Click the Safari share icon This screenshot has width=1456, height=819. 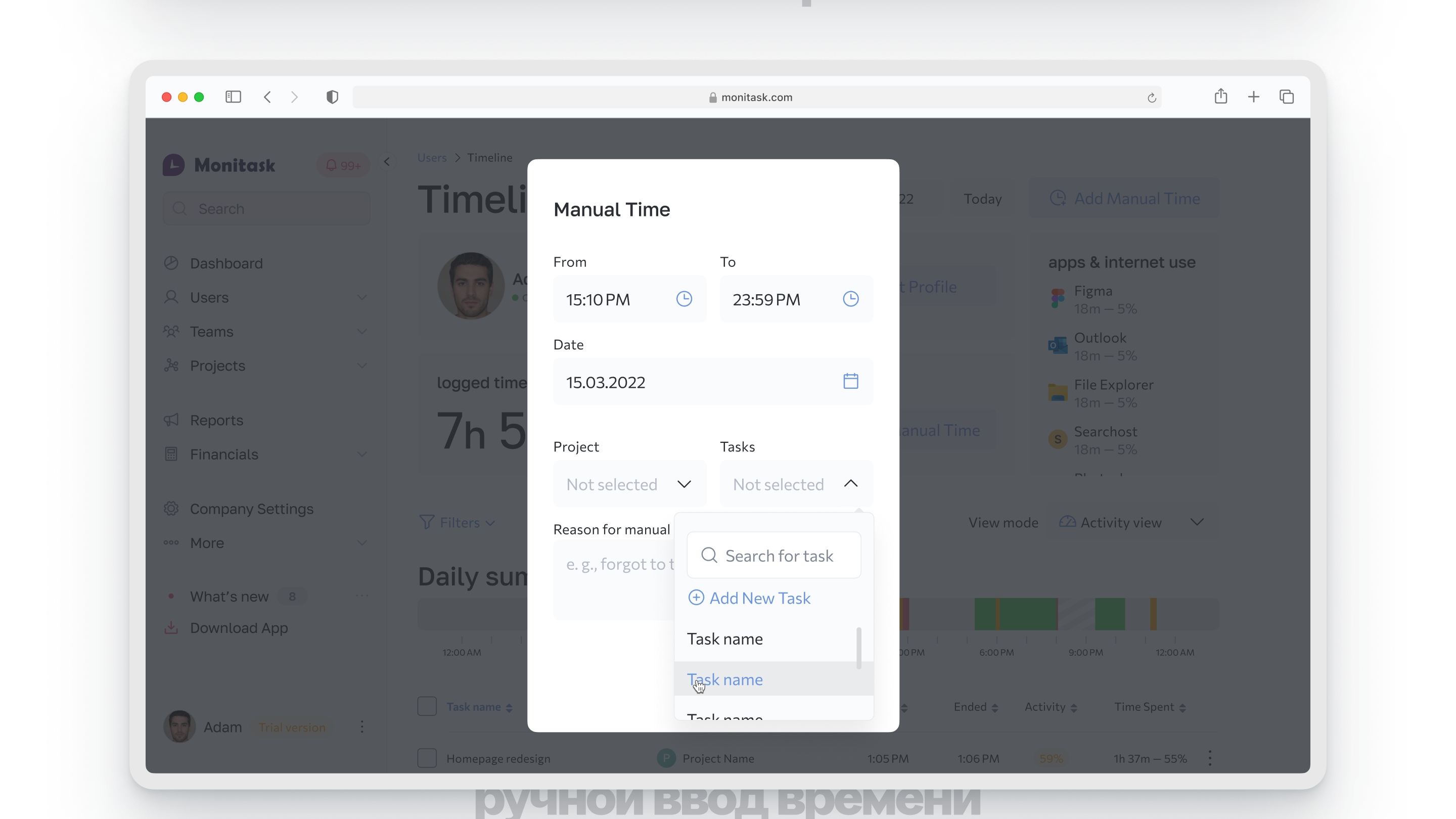[1221, 97]
